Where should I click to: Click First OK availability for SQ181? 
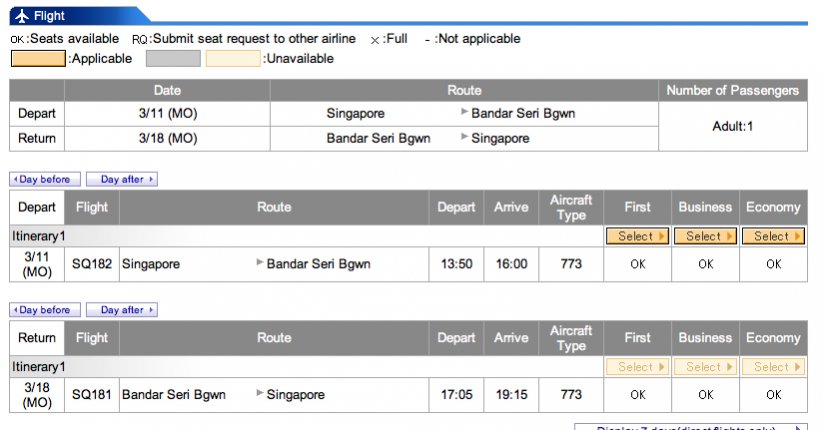pyautogui.click(x=637, y=394)
